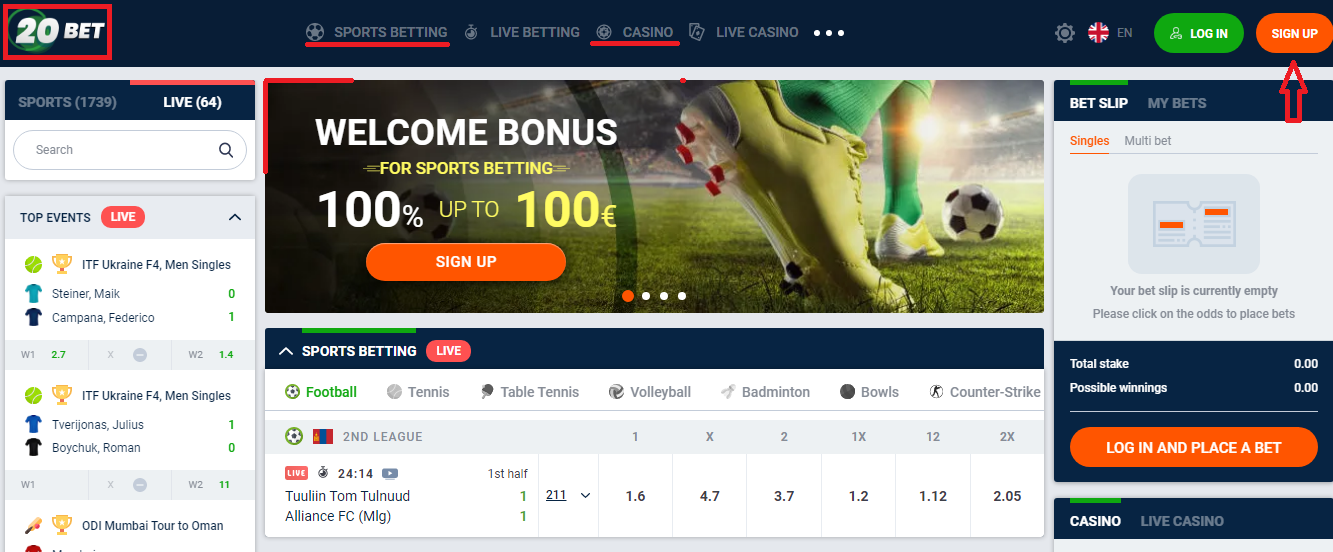Switch bet slip to Multi bet

[x=1147, y=141]
